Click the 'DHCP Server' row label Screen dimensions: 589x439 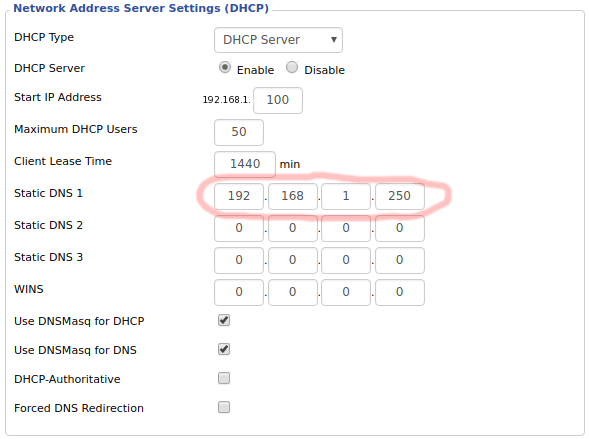pos(49,68)
